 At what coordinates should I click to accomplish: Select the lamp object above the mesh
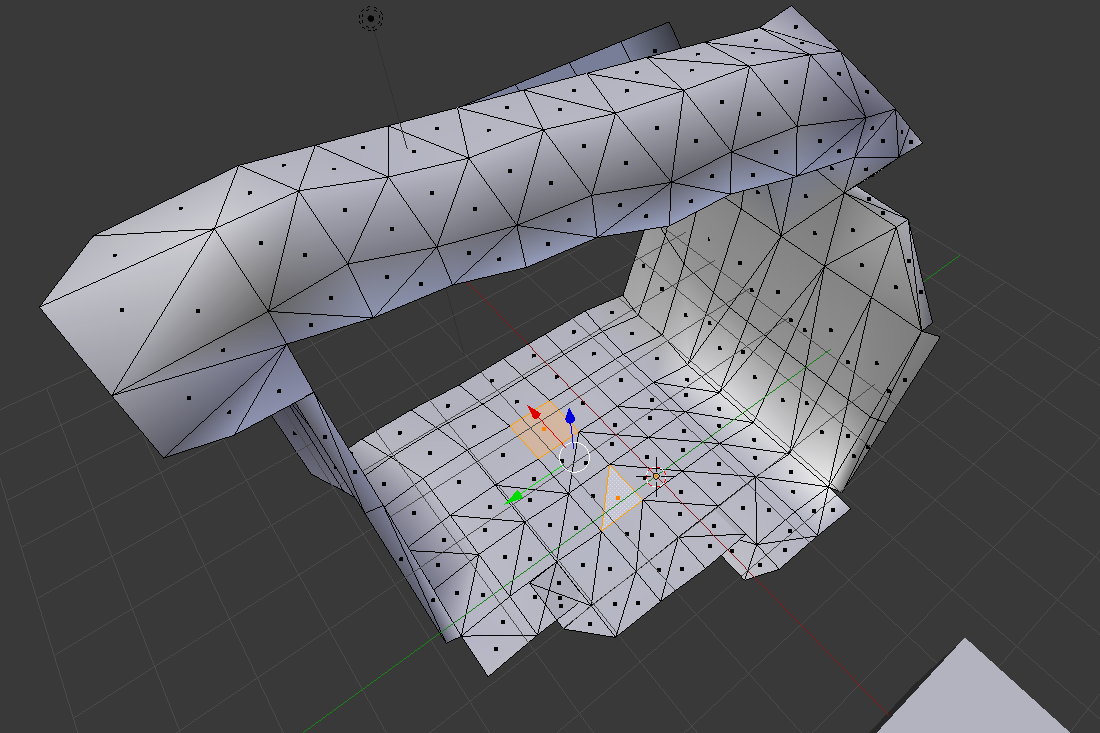(371, 18)
